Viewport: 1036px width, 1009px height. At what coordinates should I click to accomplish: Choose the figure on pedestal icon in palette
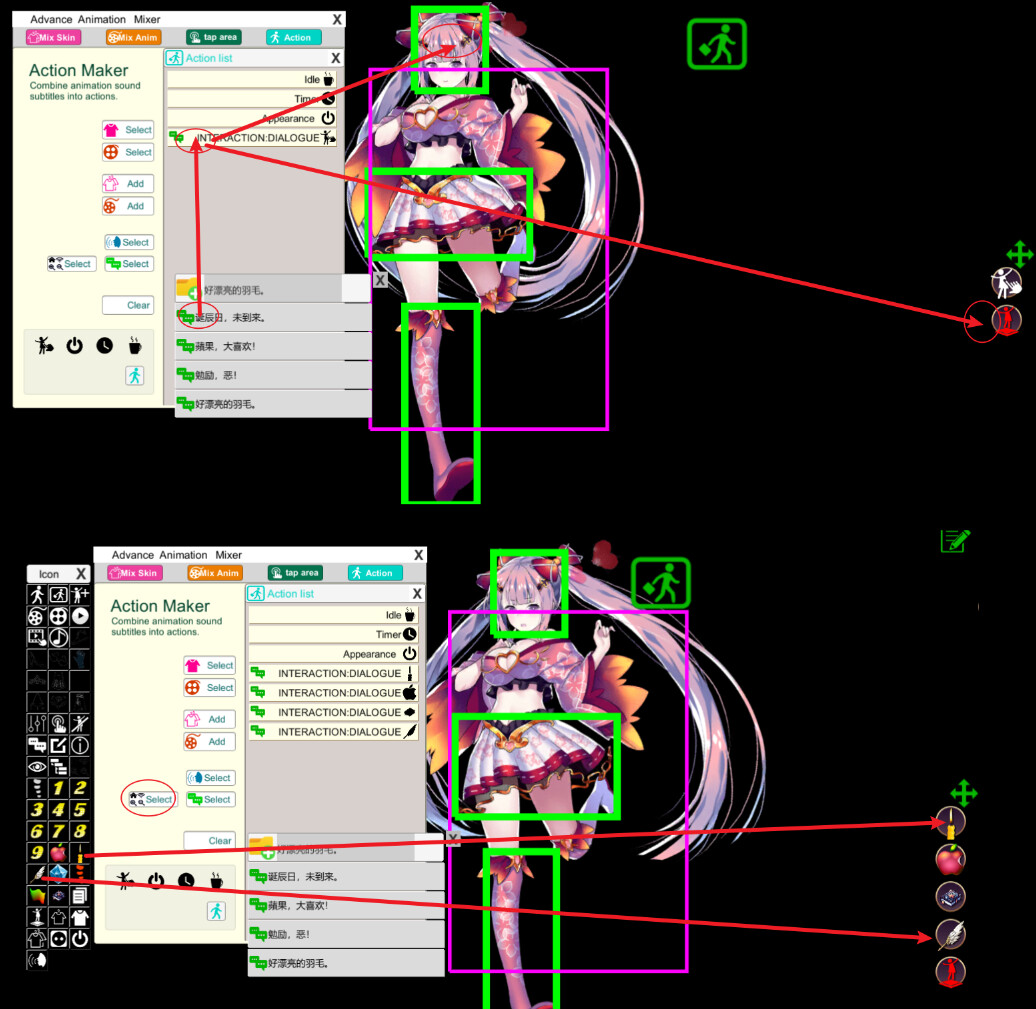(x=37, y=917)
